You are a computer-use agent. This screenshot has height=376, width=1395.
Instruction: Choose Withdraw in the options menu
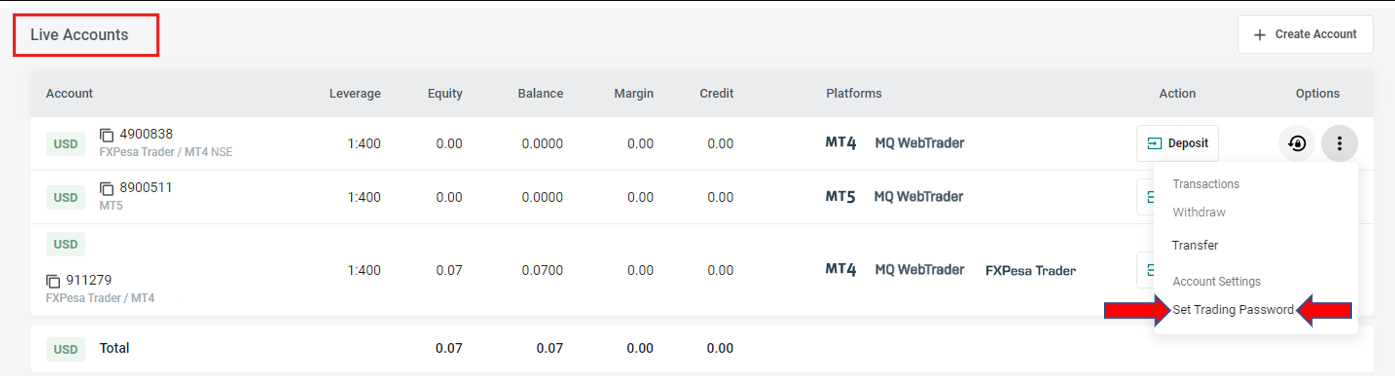(x=1199, y=212)
